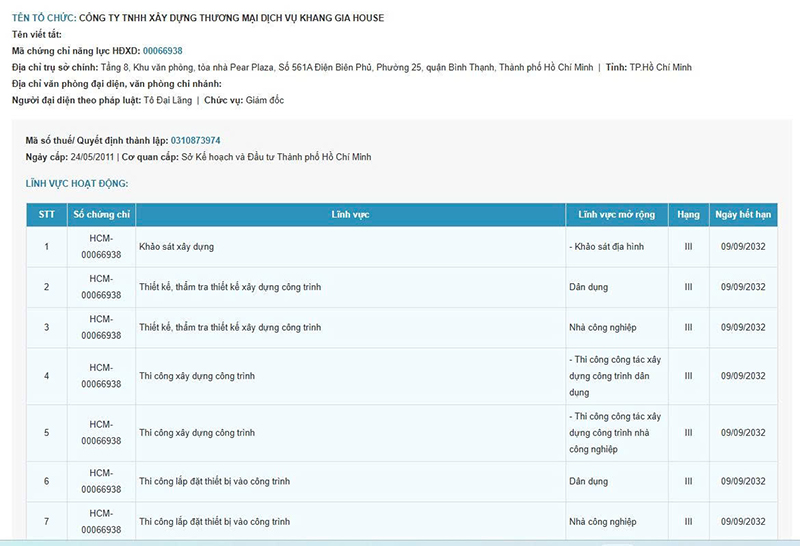Select legal representative name Tô Đại Lãng
800x546 pixels.
click(168, 100)
